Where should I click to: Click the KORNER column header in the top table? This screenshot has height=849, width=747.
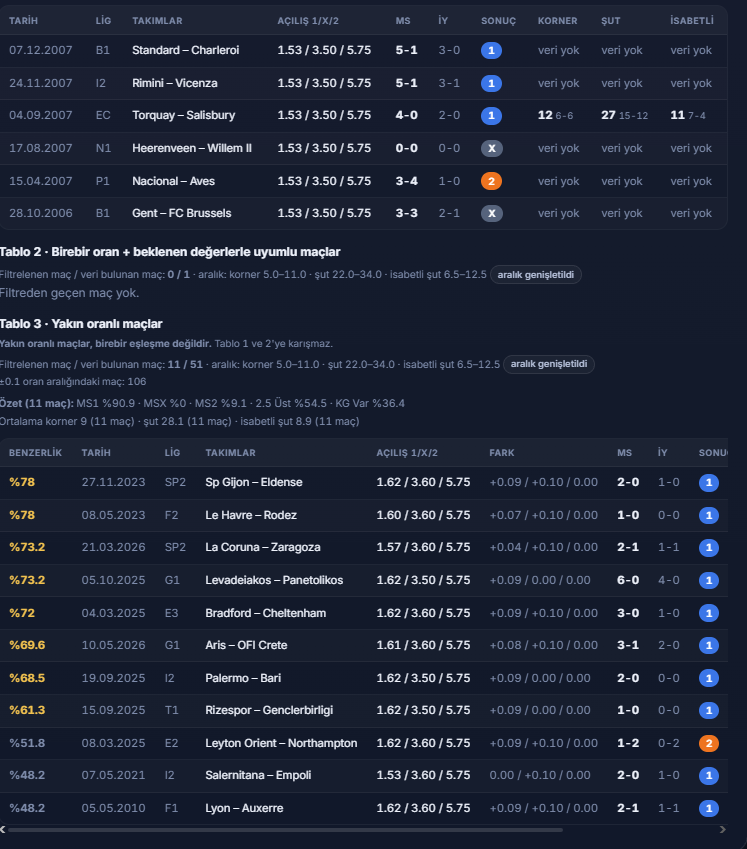(558, 21)
